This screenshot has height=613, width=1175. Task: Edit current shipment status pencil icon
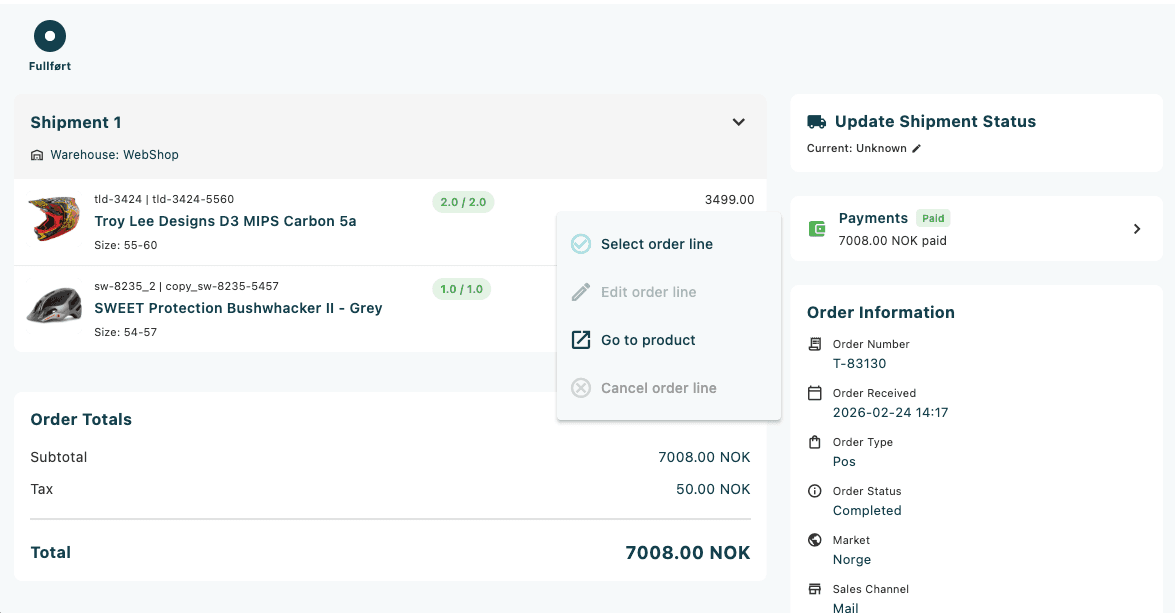click(916, 148)
